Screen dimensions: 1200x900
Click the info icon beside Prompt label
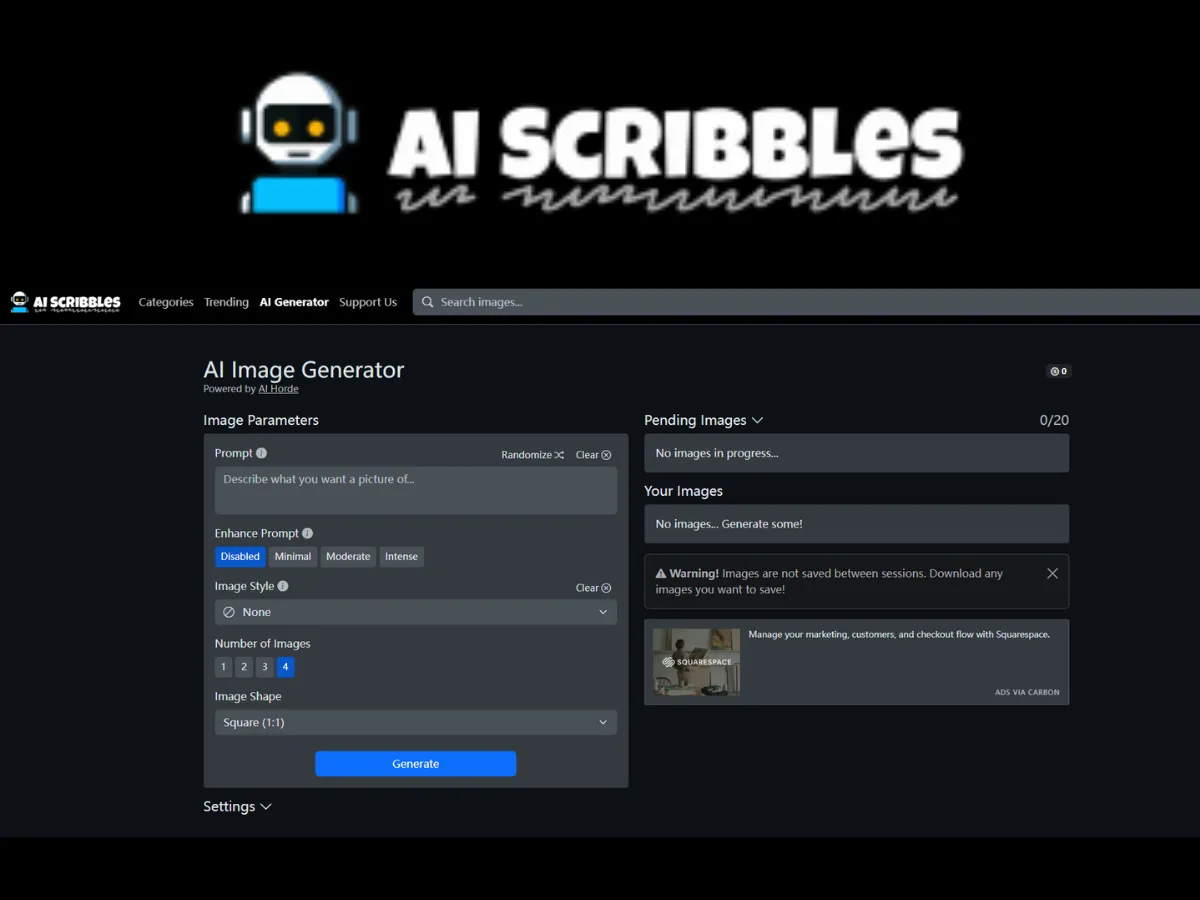pos(261,453)
